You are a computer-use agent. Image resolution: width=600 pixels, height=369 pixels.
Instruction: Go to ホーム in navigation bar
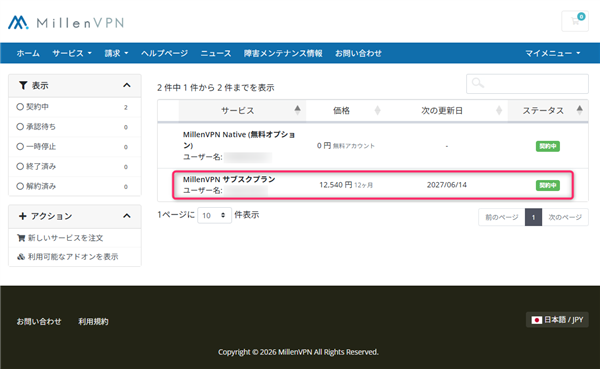coord(28,53)
